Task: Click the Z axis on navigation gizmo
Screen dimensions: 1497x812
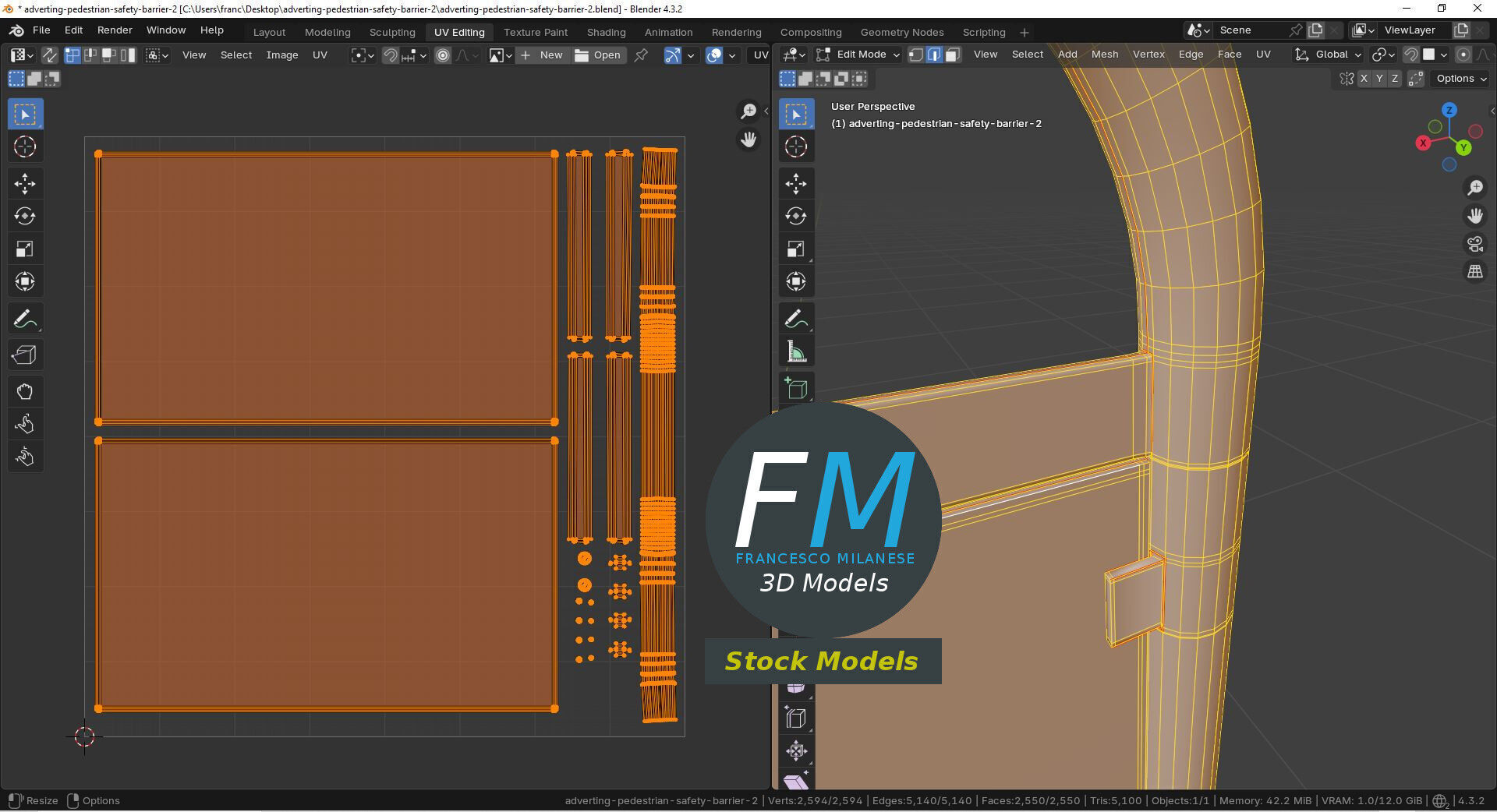Action: [x=1449, y=110]
